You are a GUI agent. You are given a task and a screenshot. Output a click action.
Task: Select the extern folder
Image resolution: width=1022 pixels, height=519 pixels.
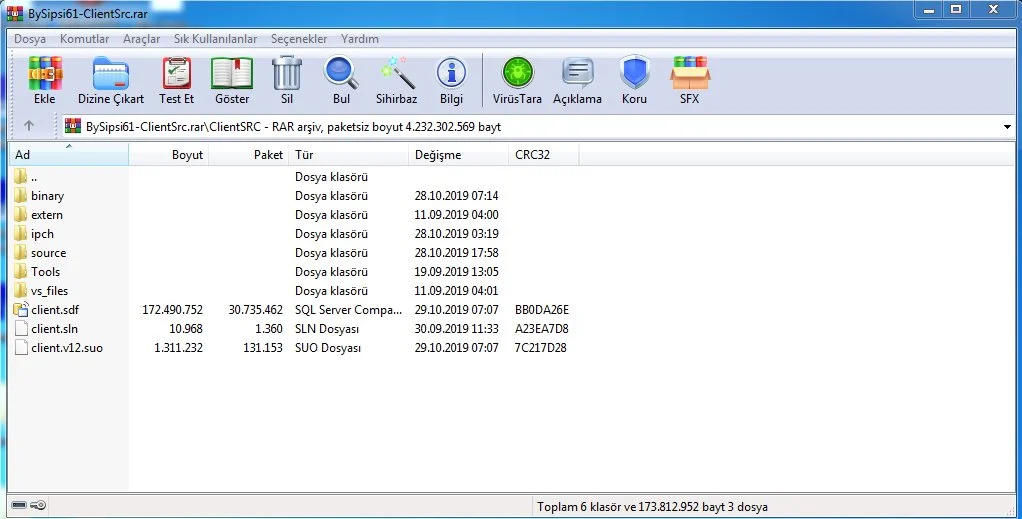[47, 215]
